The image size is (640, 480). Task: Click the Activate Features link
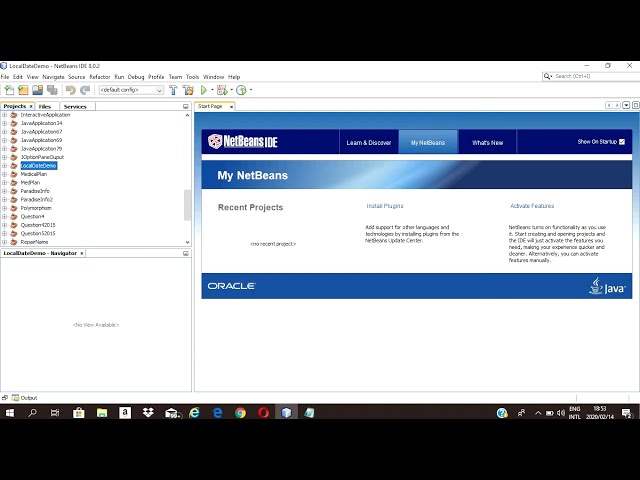(x=532, y=206)
